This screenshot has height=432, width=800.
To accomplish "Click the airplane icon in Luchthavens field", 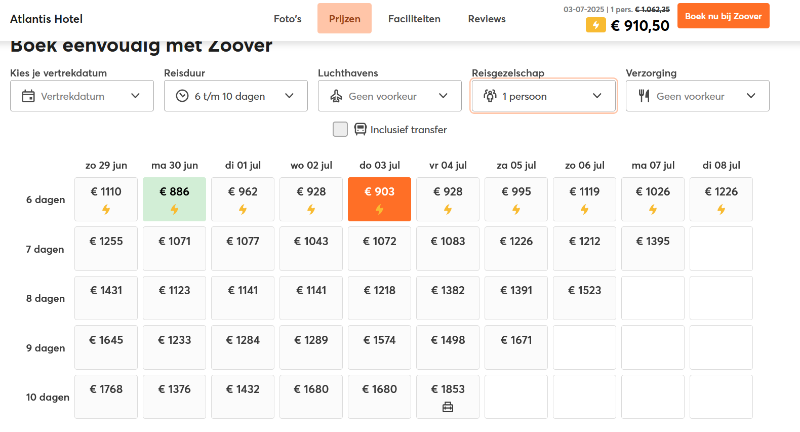I will (336, 96).
